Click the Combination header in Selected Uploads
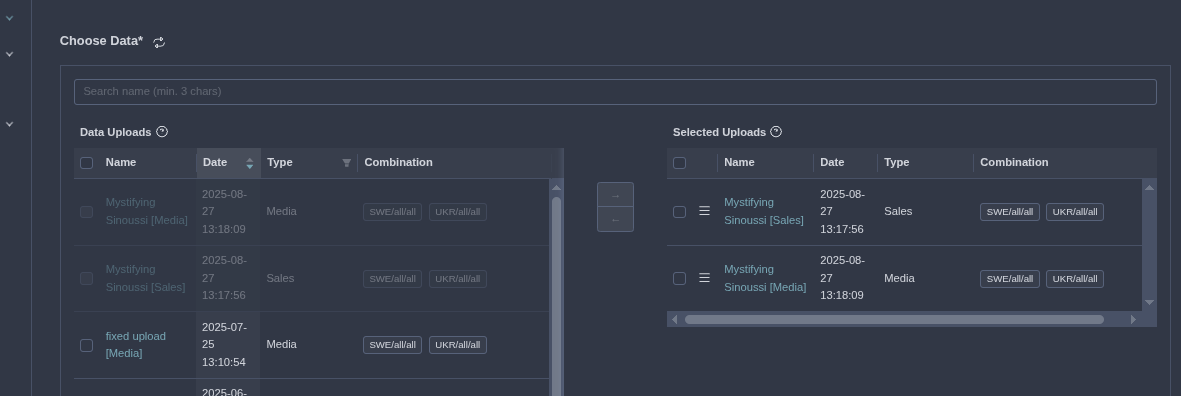Image resolution: width=1181 pixels, height=396 pixels. pyautogui.click(x=1014, y=163)
